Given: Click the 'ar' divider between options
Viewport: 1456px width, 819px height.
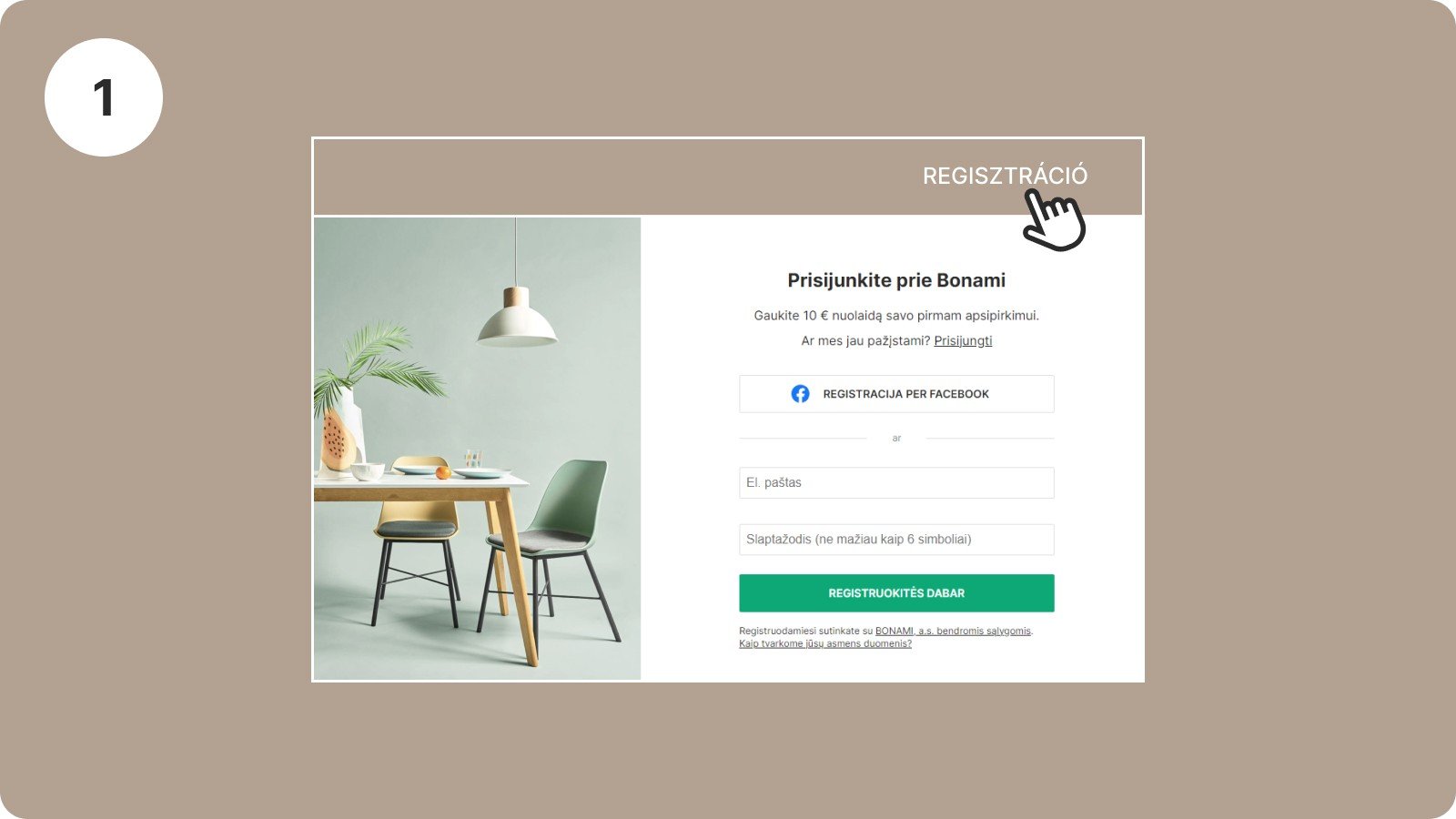Looking at the screenshot, I should tap(896, 439).
